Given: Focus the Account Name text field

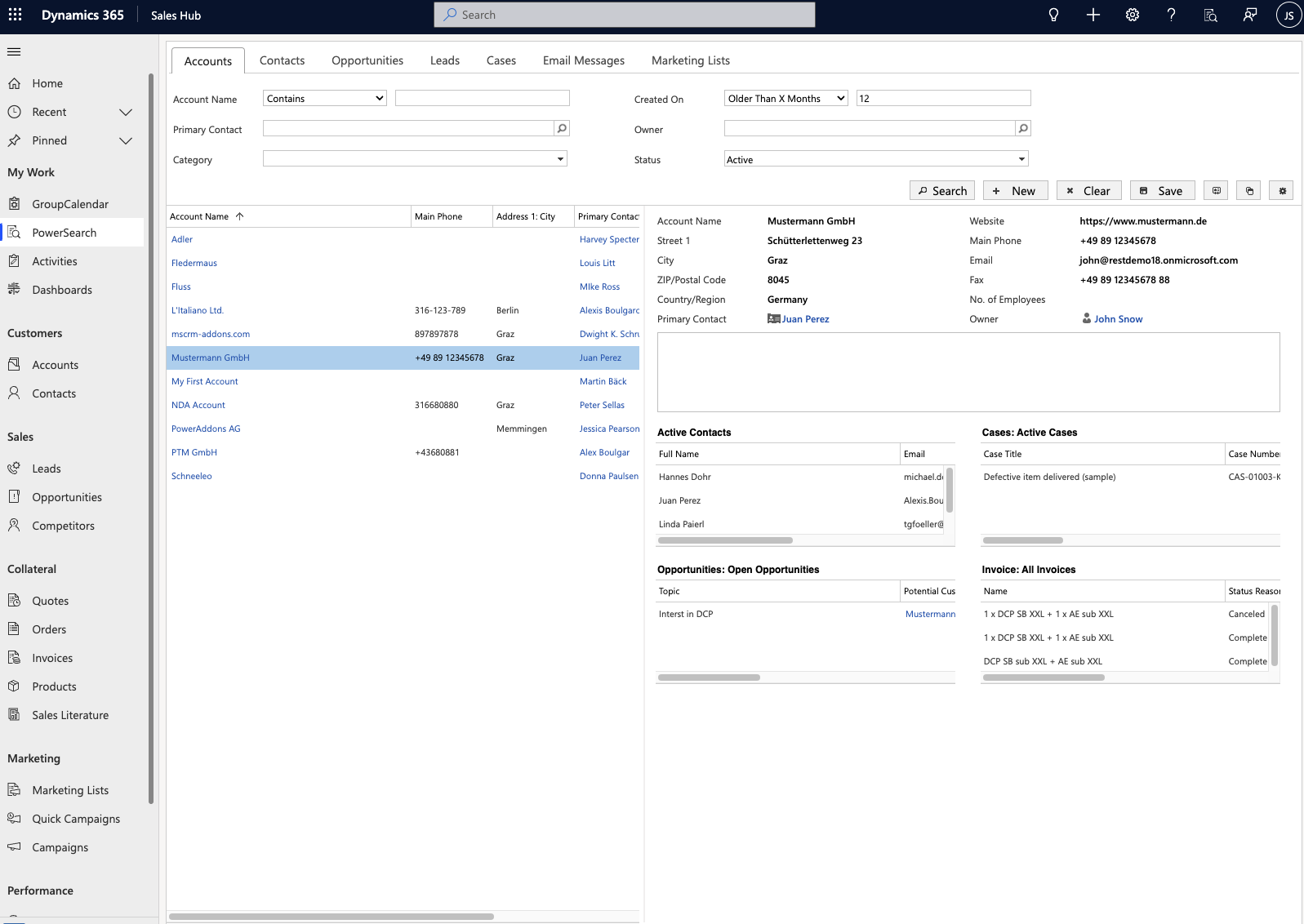Looking at the screenshot, I should pos(482,98).
